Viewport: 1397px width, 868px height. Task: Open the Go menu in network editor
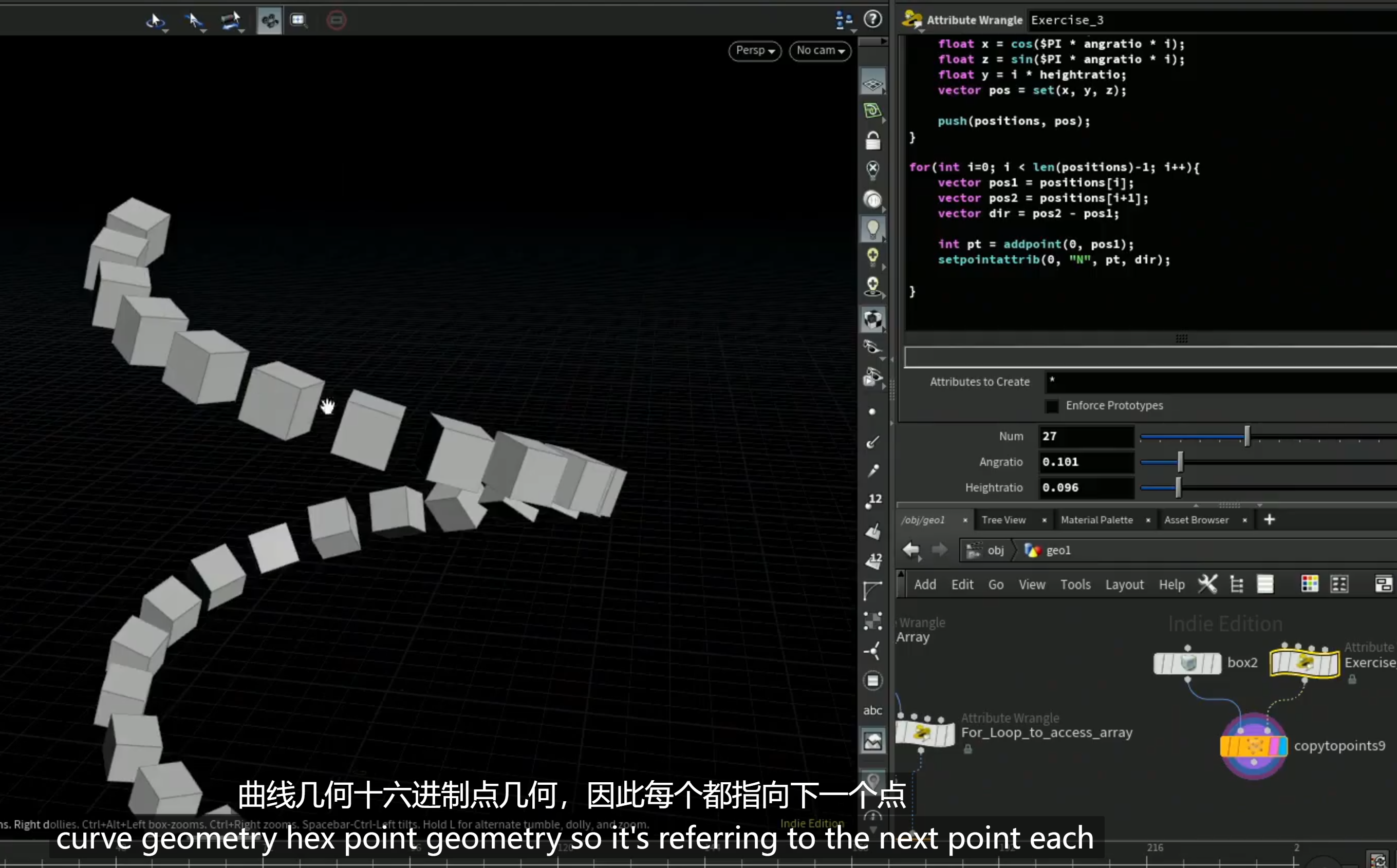coord(996,584)
